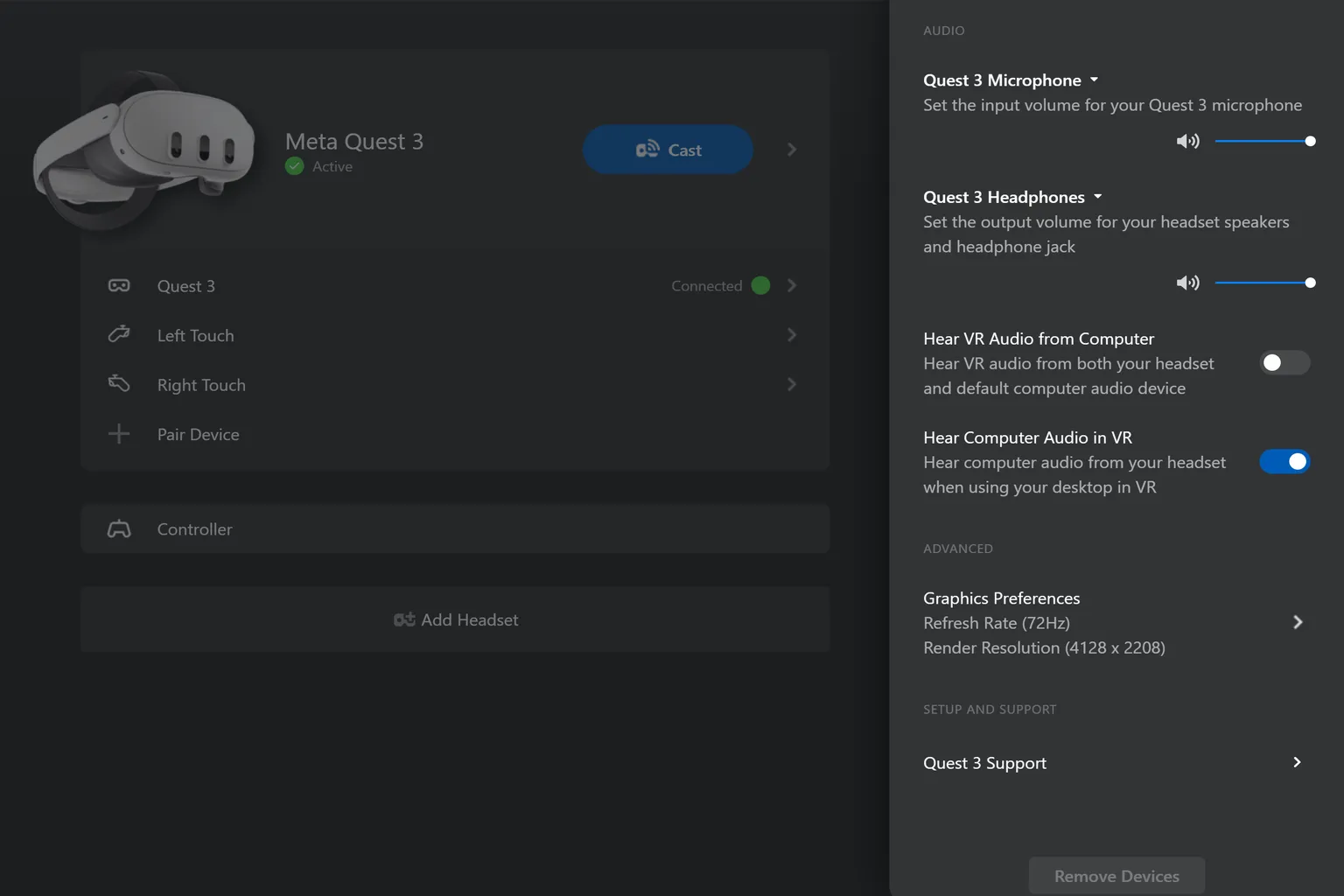Click the headset-plus icon in Add Headset
The width and height of the screenshot is (1344, 896).
404,619
